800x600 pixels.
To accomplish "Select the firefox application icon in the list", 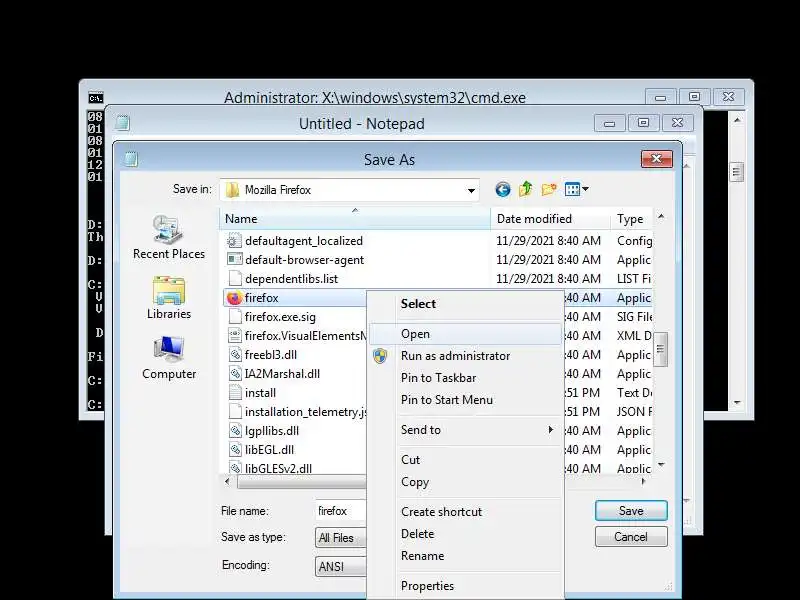I will [234, 298].
